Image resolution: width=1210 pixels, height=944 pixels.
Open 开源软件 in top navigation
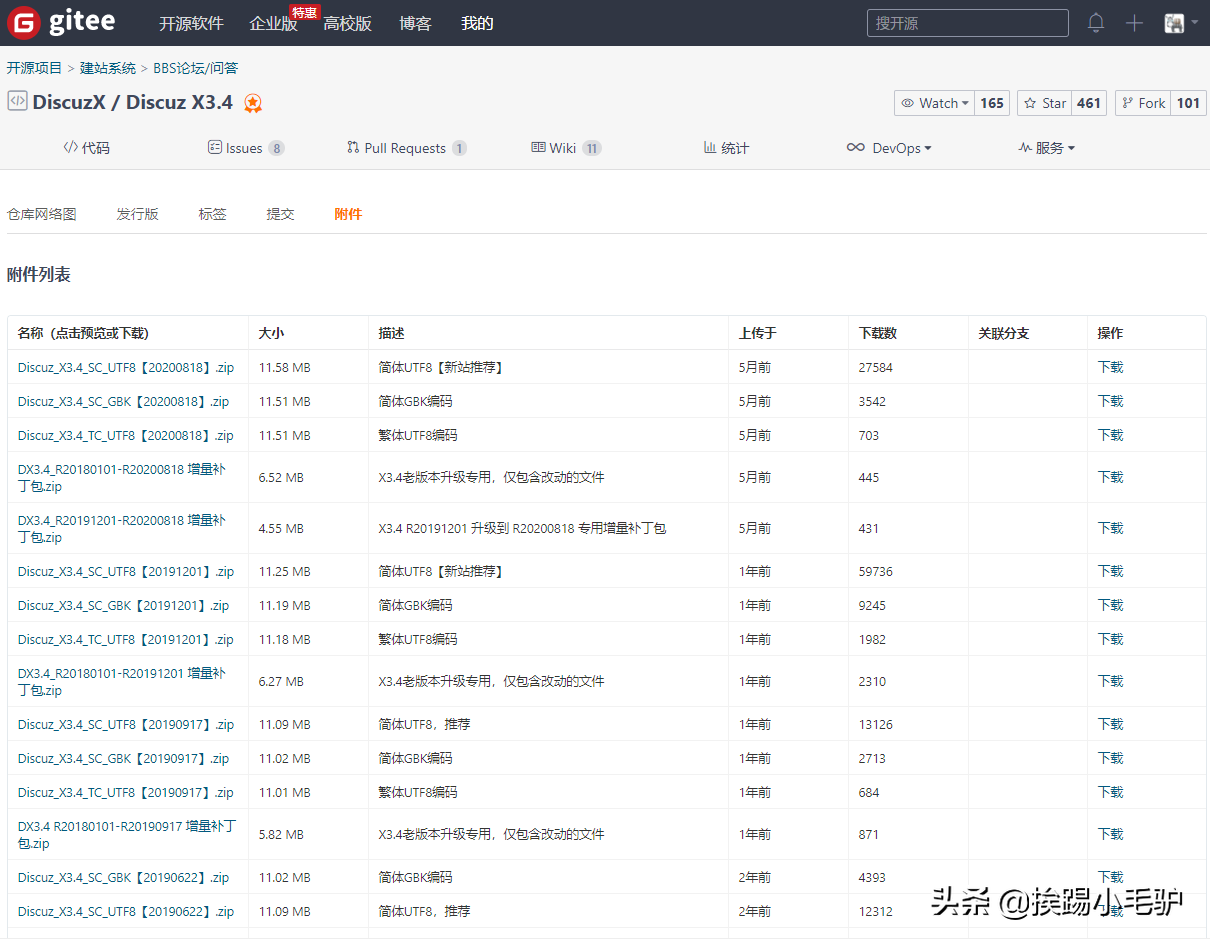click(191, 23)
